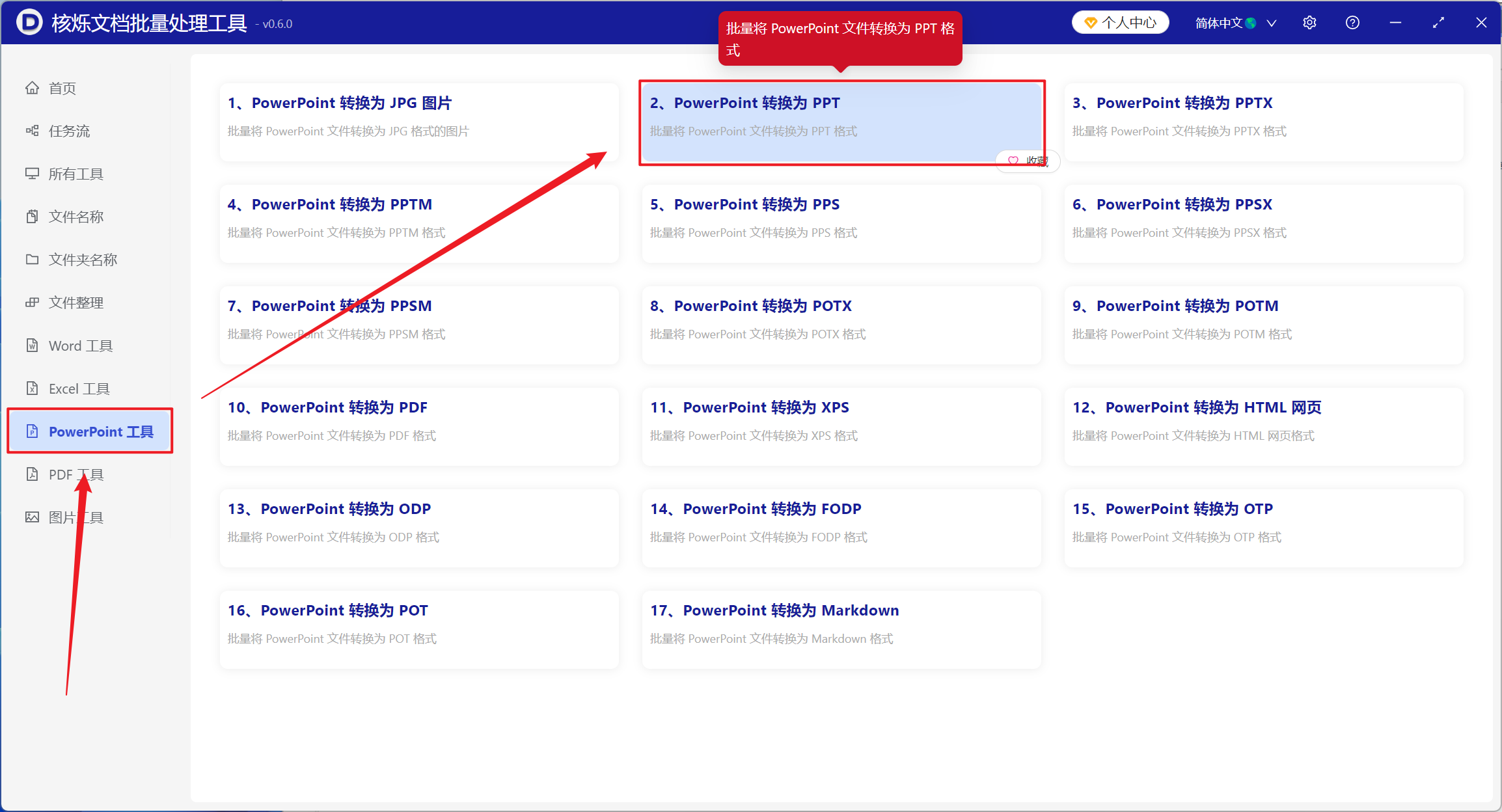This screenshot has height=812, width=1502.
Task: Click the app logo icon in title bar
Action: tap(29, 23)
